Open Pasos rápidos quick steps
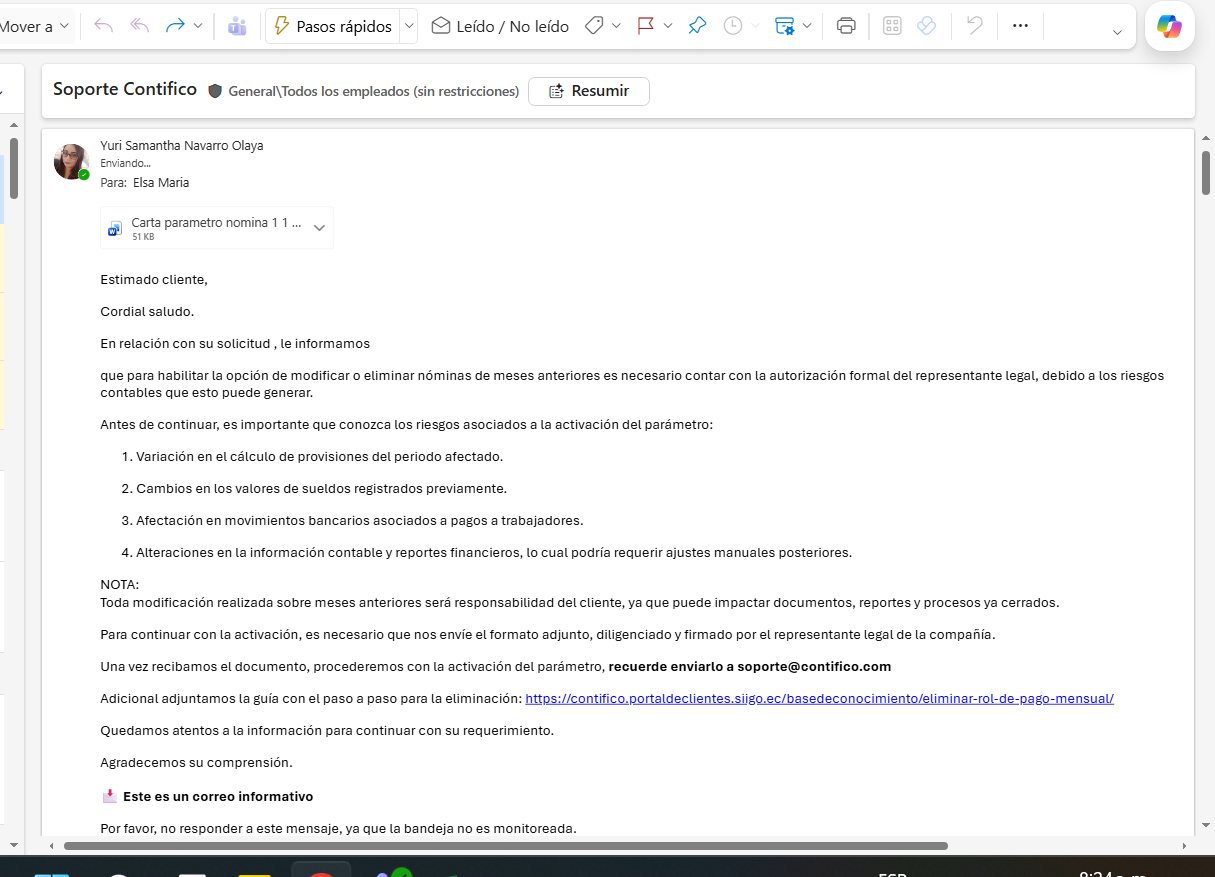The width and height of the screenshot is (1215, 877). coord(333,26)
